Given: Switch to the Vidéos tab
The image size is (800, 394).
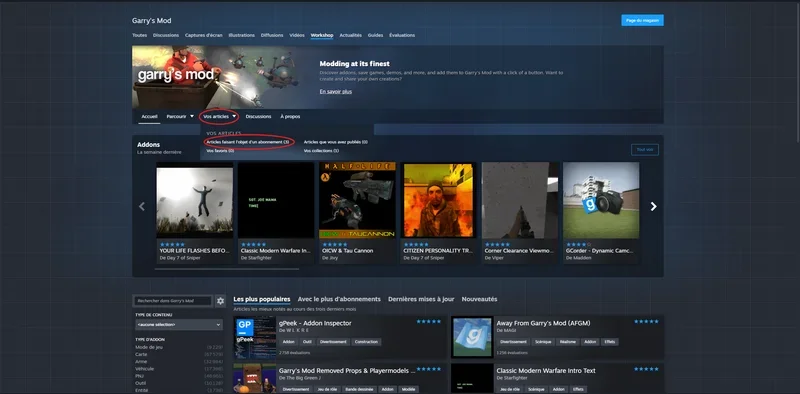Looking at the screenshot, I should click(x=297, y=35).
